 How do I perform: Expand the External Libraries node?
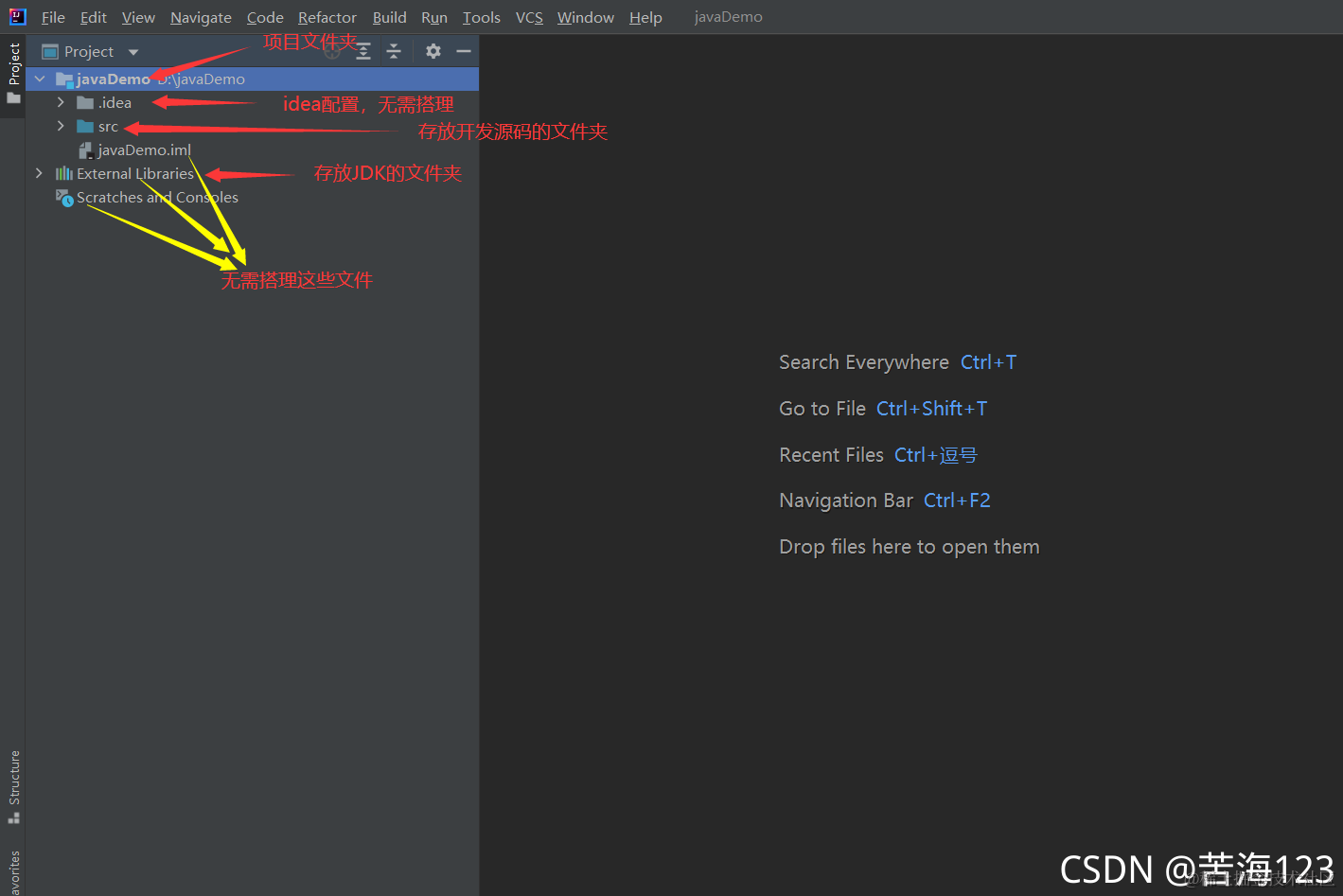[39, 173]
